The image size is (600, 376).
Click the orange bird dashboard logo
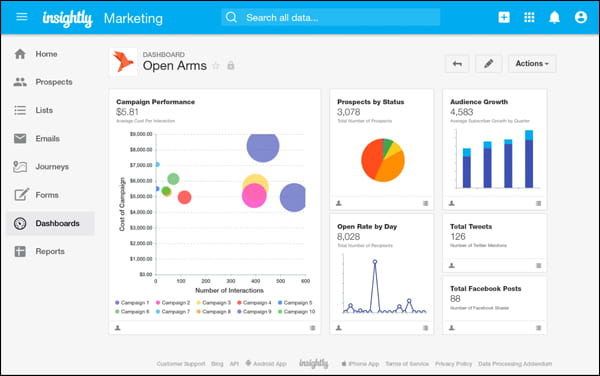coord(123,62)
